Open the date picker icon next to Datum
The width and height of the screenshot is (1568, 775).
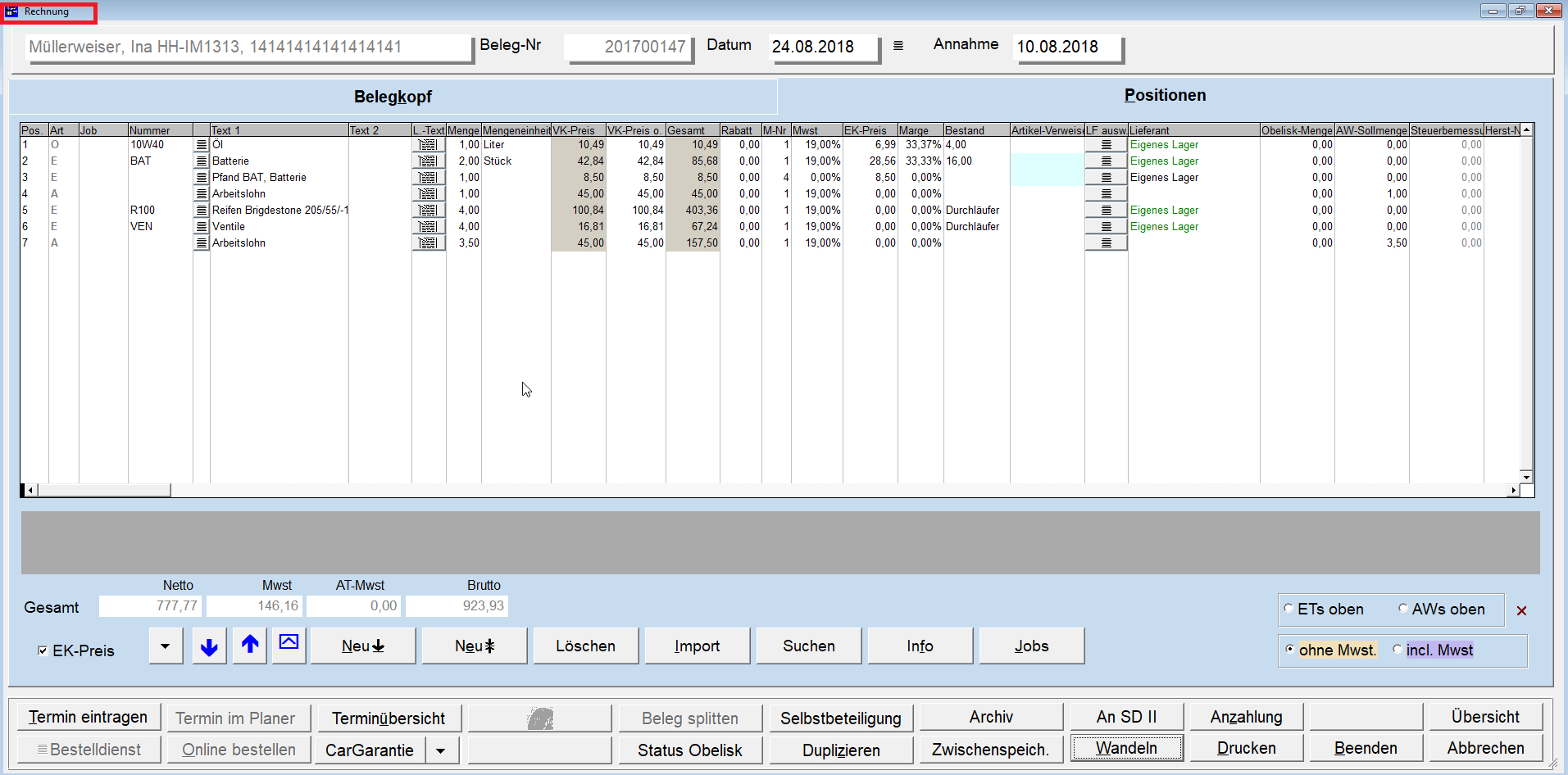pos(898,46)
